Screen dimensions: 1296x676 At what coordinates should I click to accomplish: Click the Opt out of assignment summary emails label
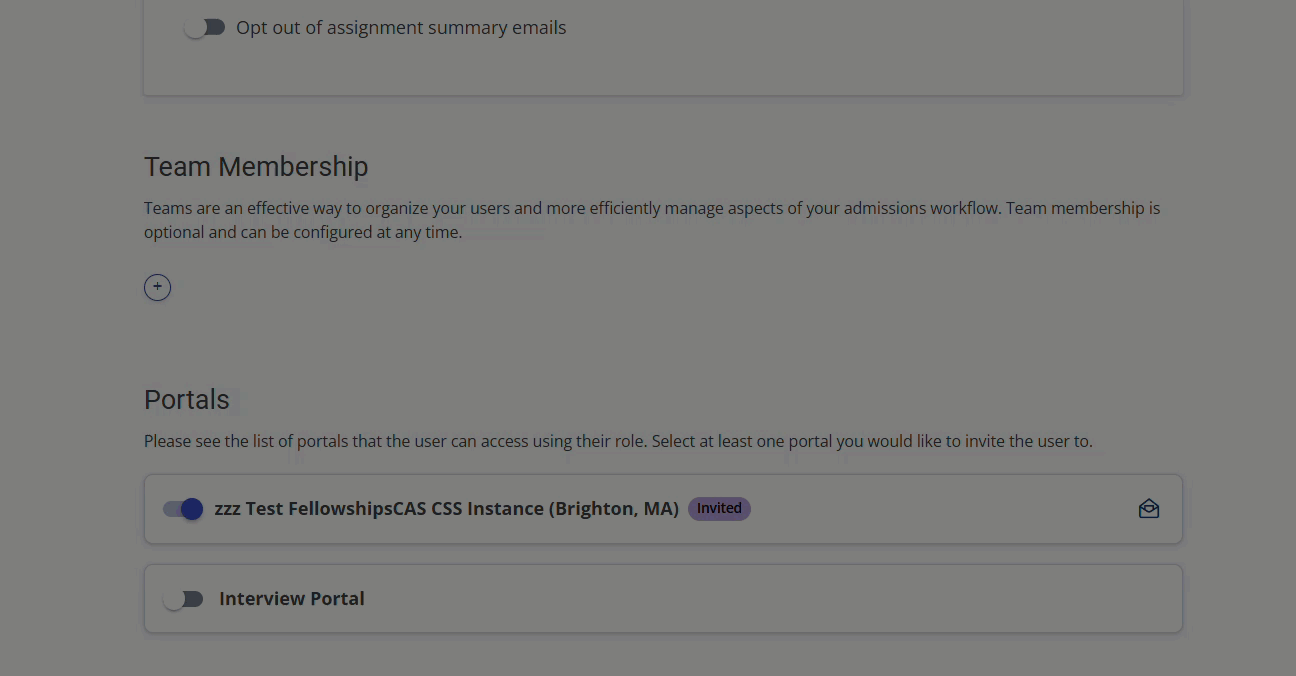(x=399, y=27)
